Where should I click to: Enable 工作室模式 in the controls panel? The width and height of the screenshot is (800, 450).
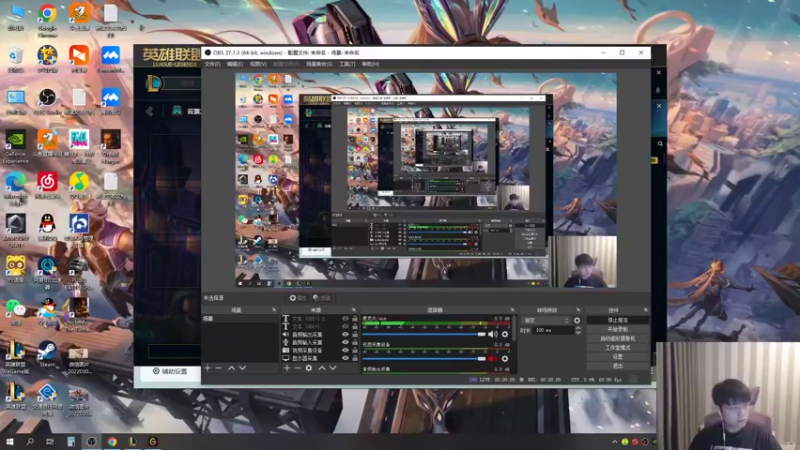pyautogui.click(x=617, y=348)
